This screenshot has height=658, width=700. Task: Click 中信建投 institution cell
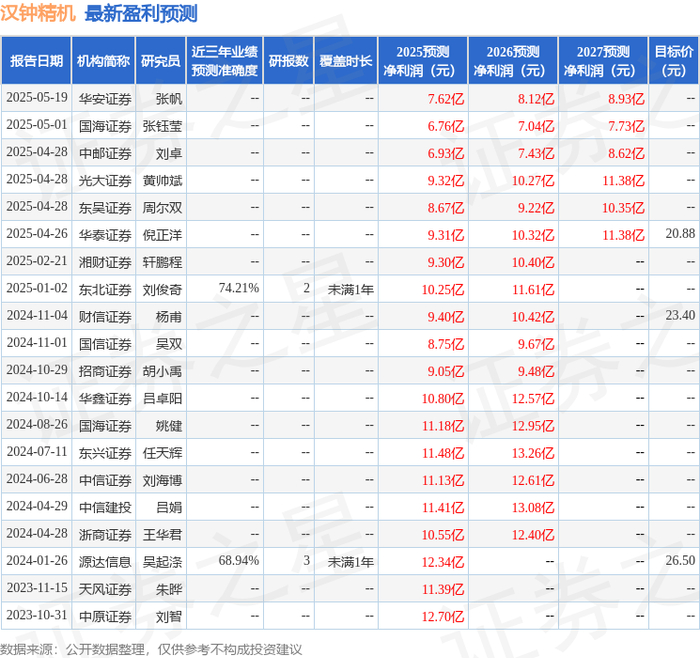[105, 508]
